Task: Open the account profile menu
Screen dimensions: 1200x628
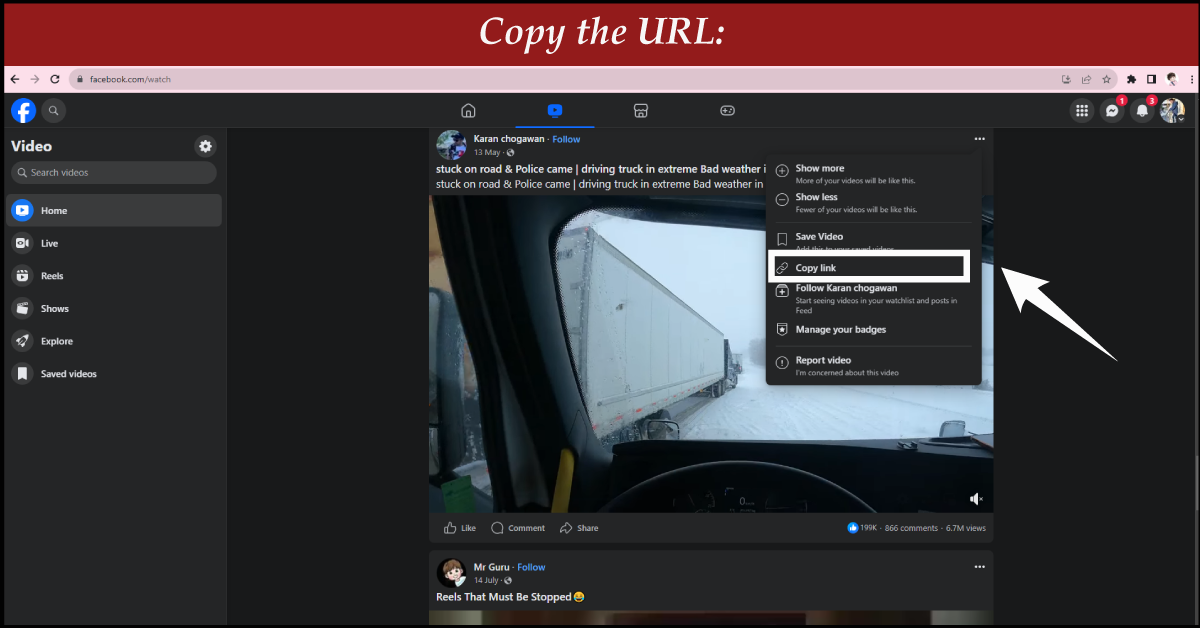Action: point(1172,111)
